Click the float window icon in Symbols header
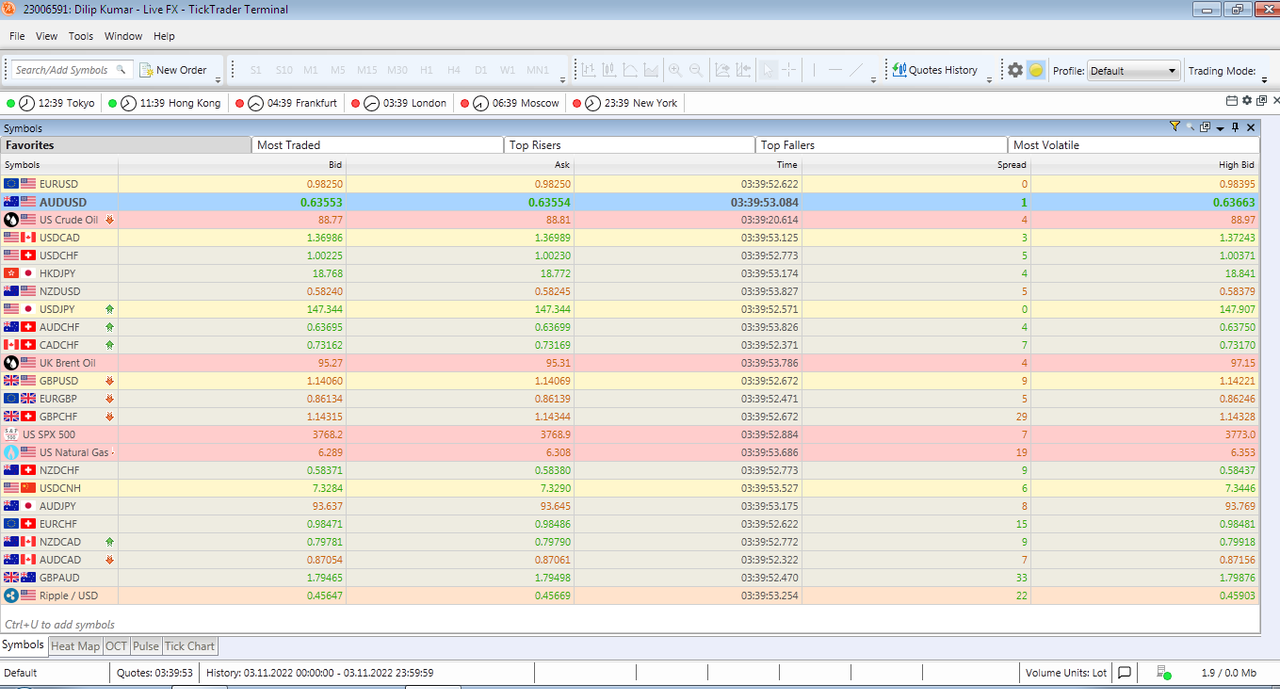Viewport: 1280px width, 689px height. [1205, 127]
